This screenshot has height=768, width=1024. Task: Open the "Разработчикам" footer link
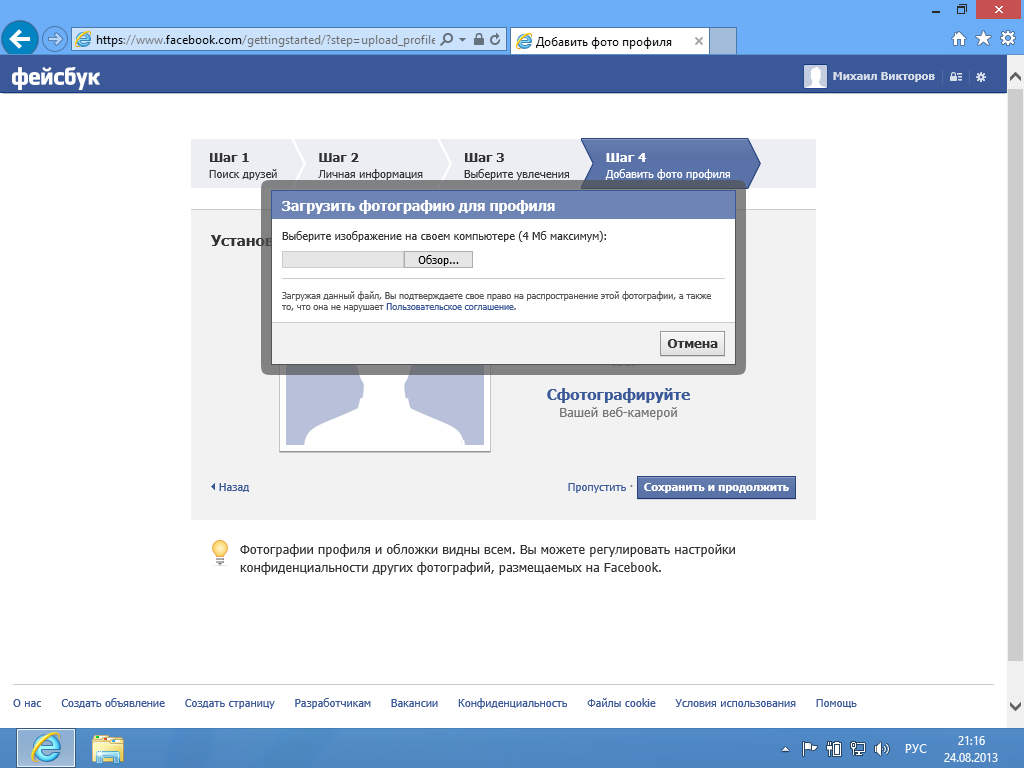pyautogui.click(x=332, y=703)
